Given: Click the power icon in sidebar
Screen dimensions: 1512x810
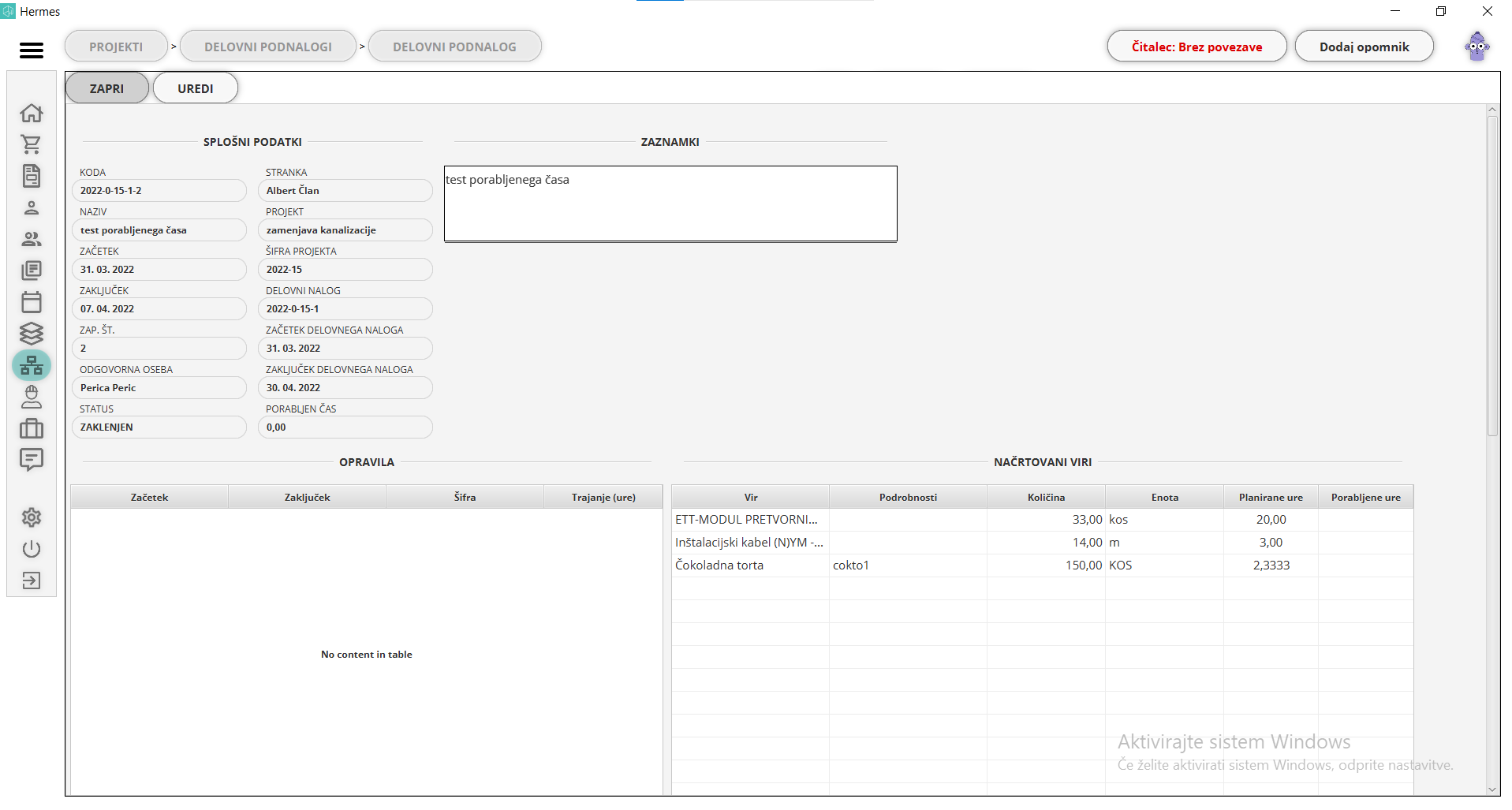Looking at the screenshot, I should click(32, 549).
